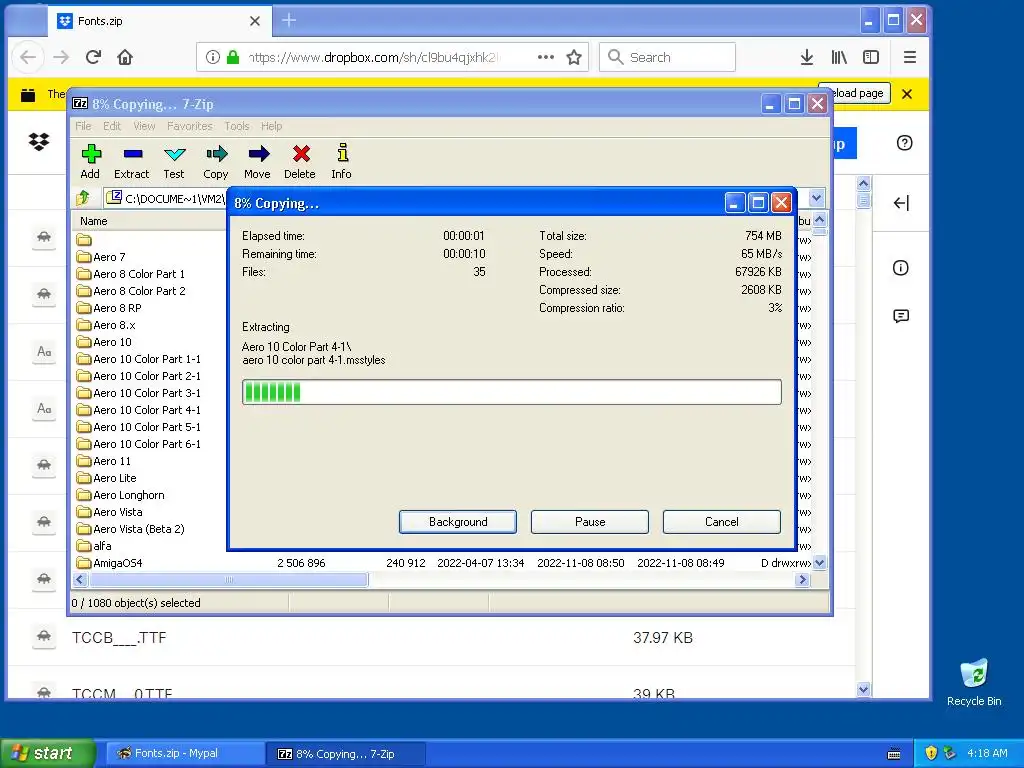Bookmark this page with star icon
Viewport: 1024px width, 768px height.
click(574, 57)
